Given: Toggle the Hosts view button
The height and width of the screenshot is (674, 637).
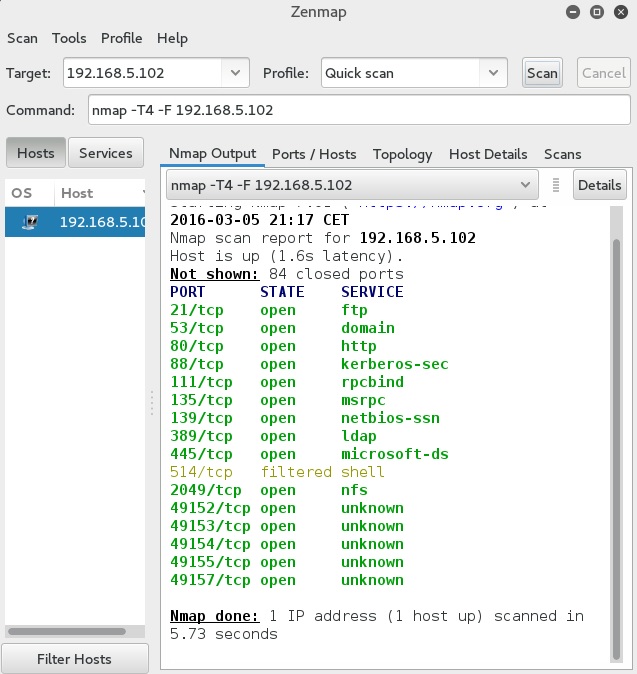Looking at the screenshot, I should tap(36, 153).
